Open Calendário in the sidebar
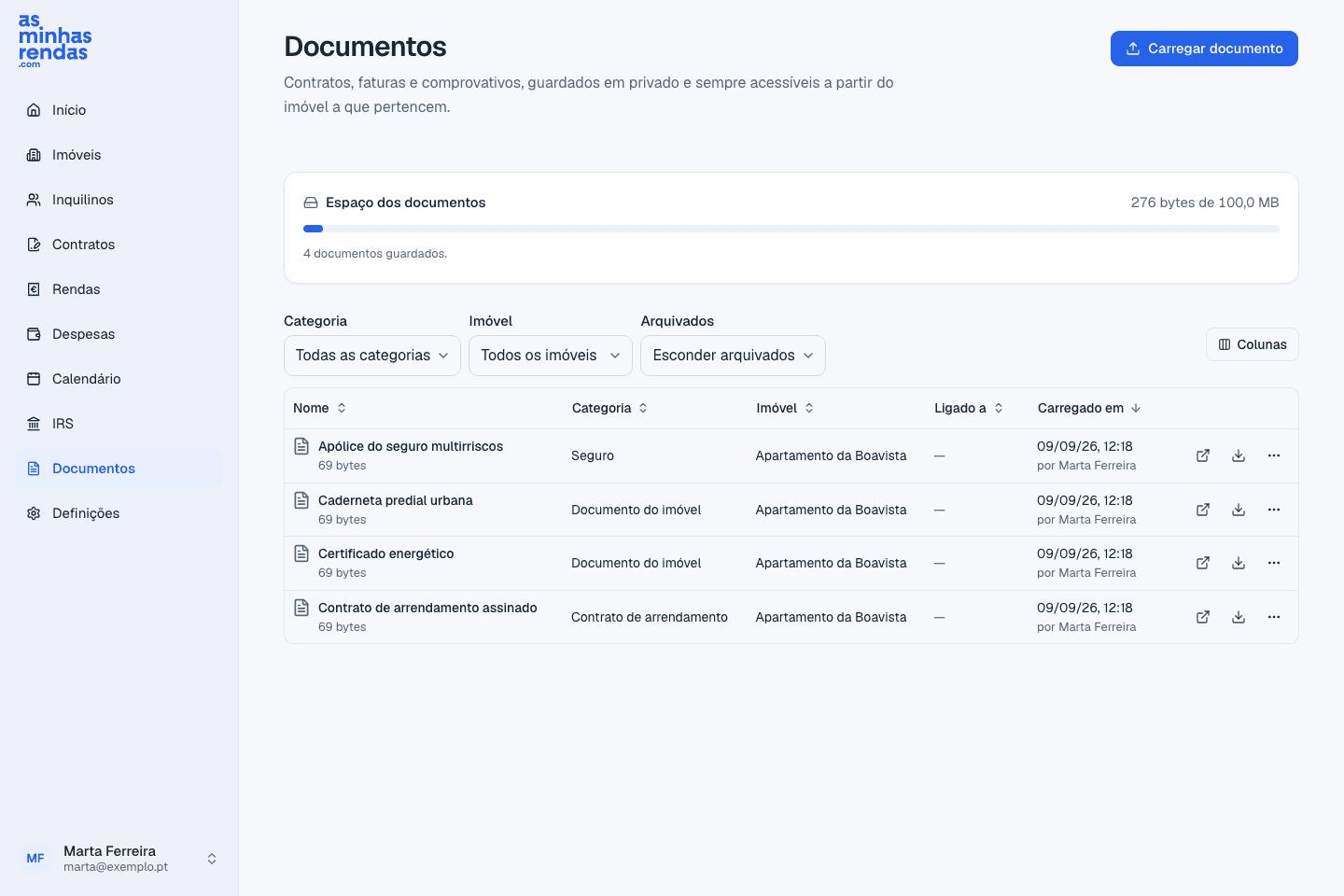 tap(119, 379)
